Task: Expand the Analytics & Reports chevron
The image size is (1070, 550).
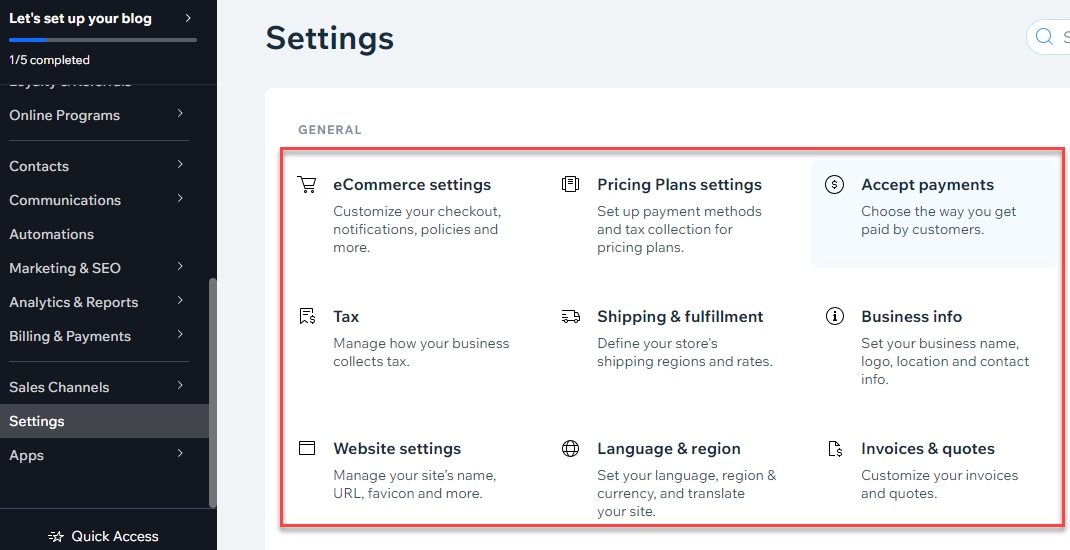Action: coord(180,300)
